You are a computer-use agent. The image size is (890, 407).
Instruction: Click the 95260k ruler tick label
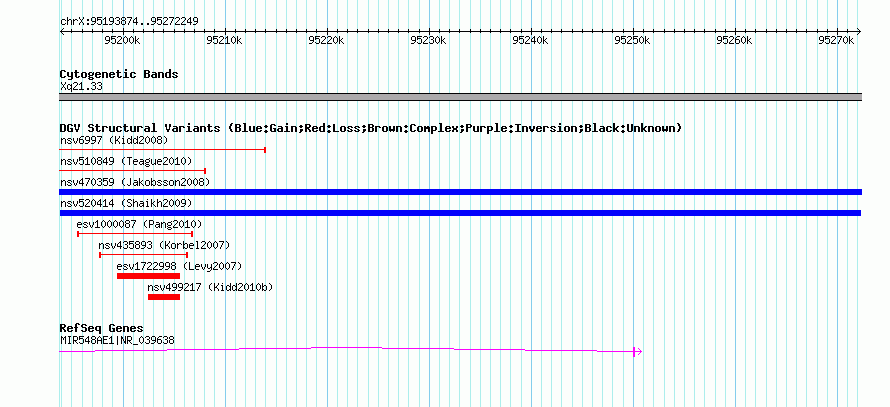735,40
